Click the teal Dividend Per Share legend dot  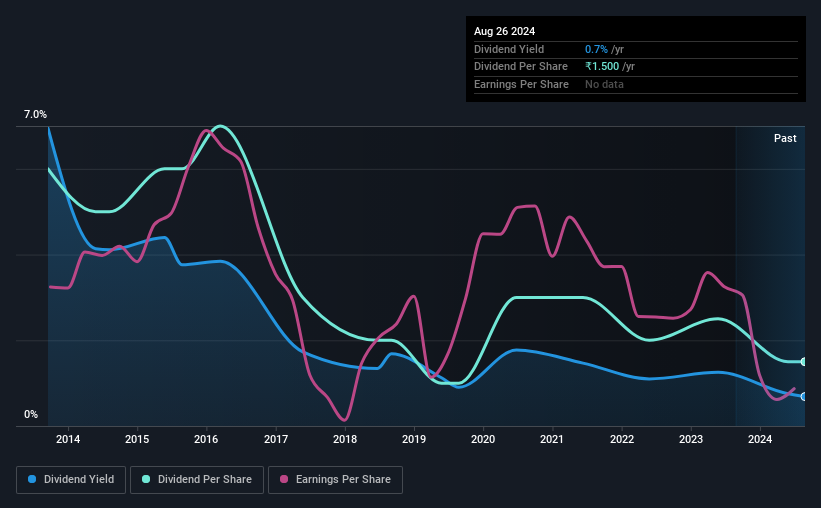pyautogui.click(x=146, y=479)
